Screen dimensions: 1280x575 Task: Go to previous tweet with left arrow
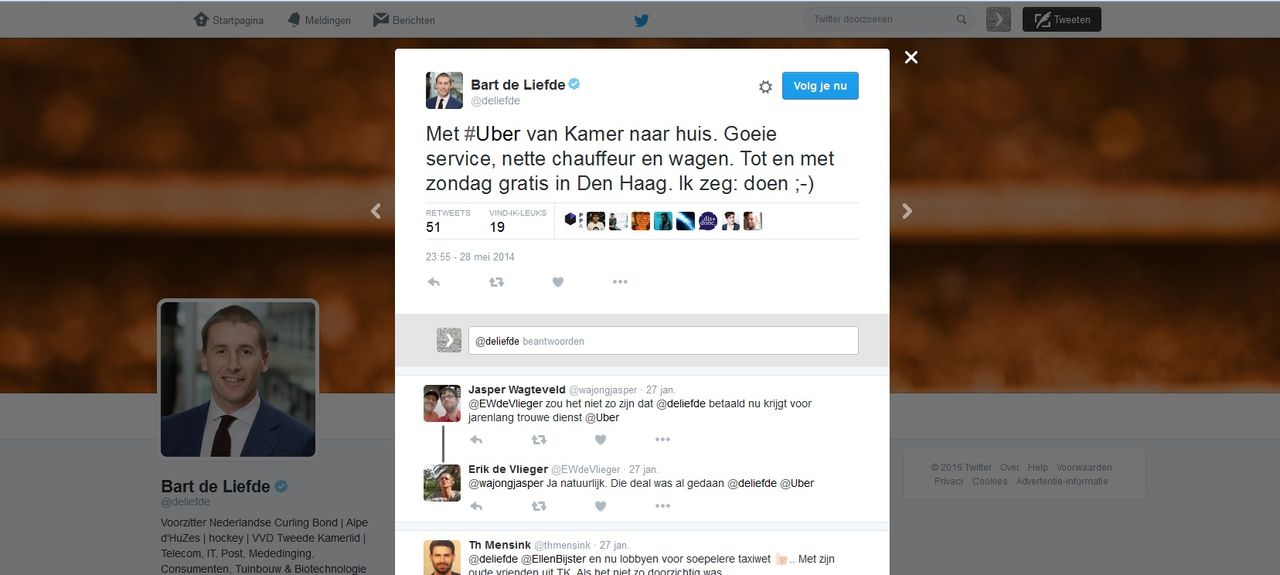pyautogui.click(x=376, y=211)
